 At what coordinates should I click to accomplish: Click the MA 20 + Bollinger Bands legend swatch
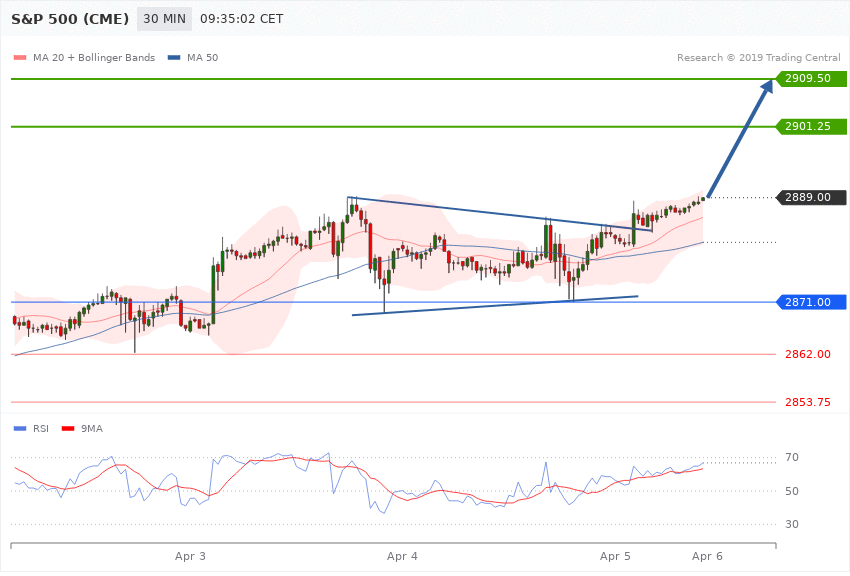[x=20, y=57]
